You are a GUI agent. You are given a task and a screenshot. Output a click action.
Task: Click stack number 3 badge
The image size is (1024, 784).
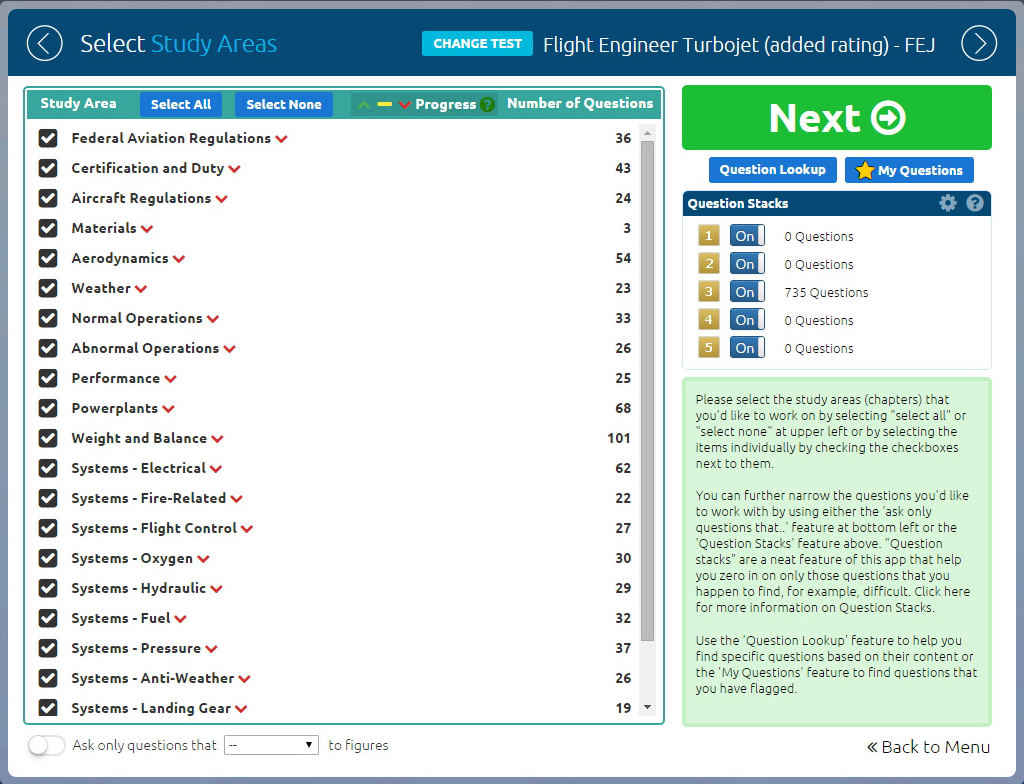[x=709, y=292]
